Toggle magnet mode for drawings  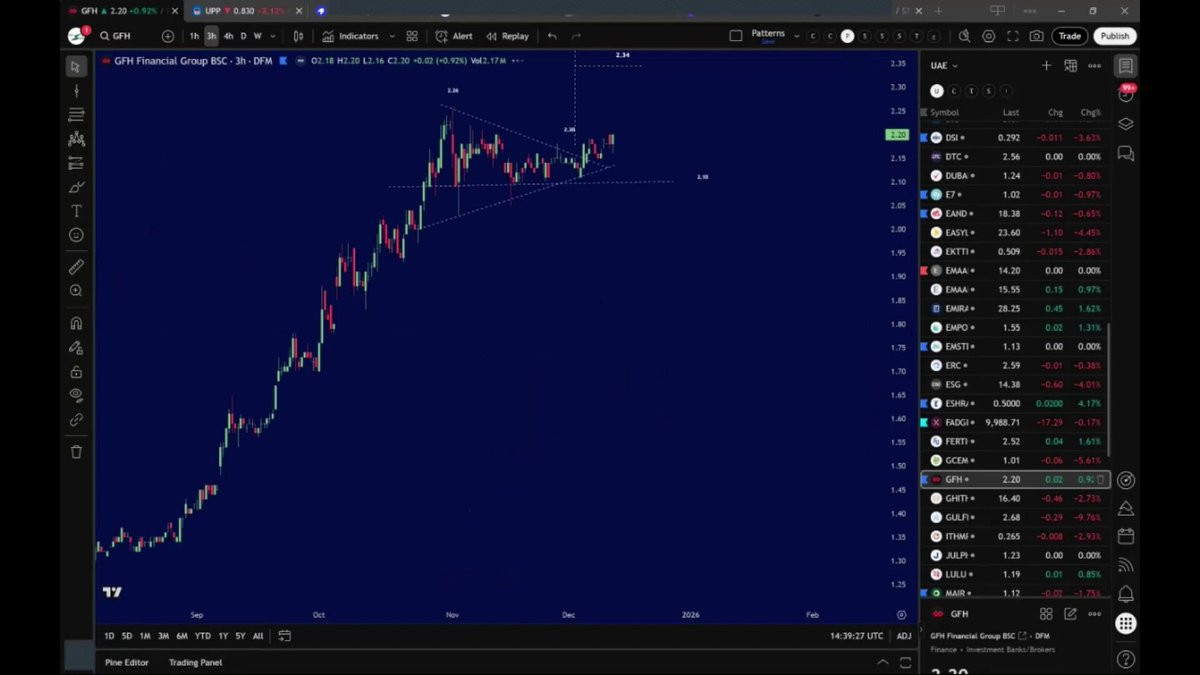click(x=76, y=323)
